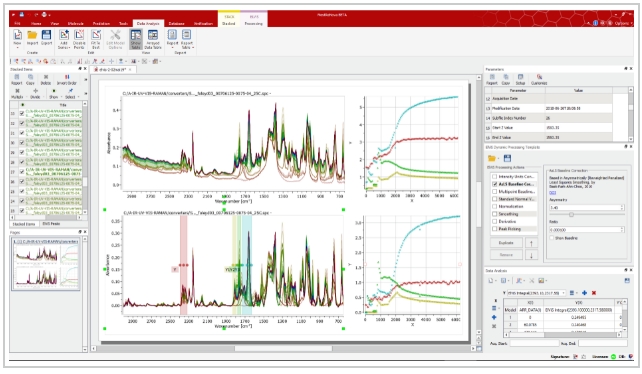Click the page thumbnail in Pages panel
The image size is (642, 374).
tap(46, 265)
